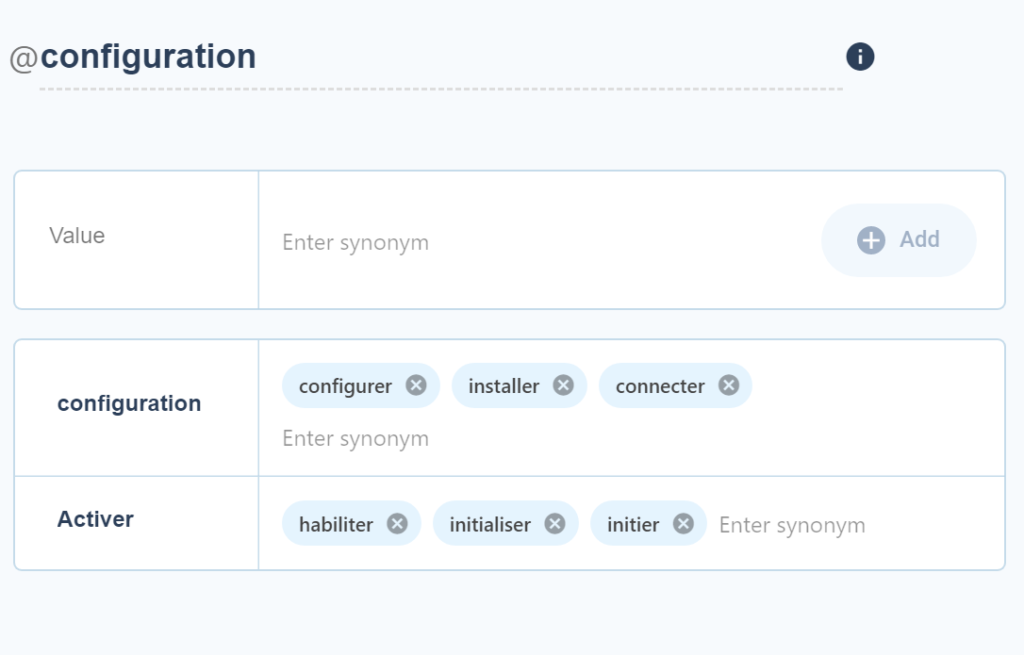Screen dimensions: 1024x655
Task: Delete the habiliter synonym tag
Action: (x=397, y=524)
